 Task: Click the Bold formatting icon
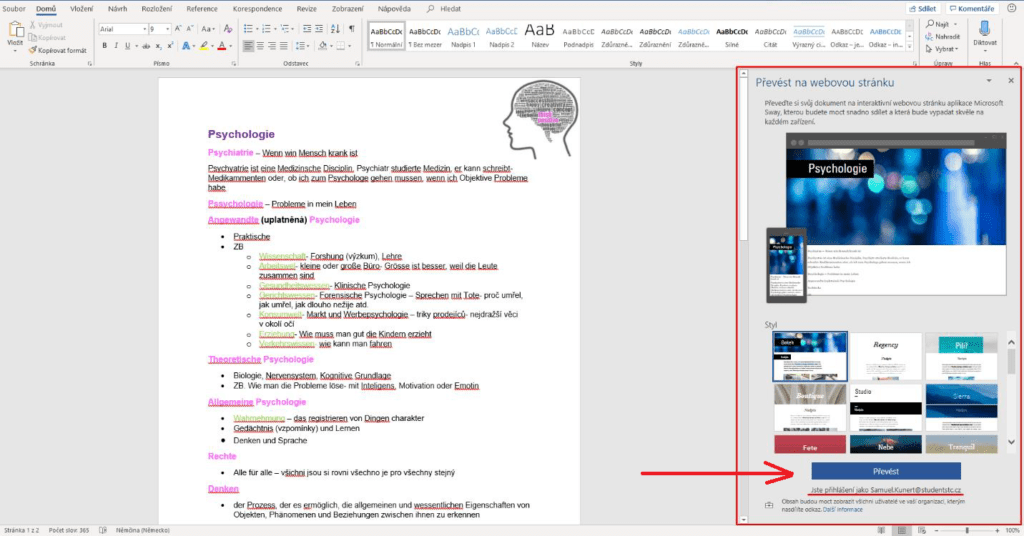[x=104, y=46]
